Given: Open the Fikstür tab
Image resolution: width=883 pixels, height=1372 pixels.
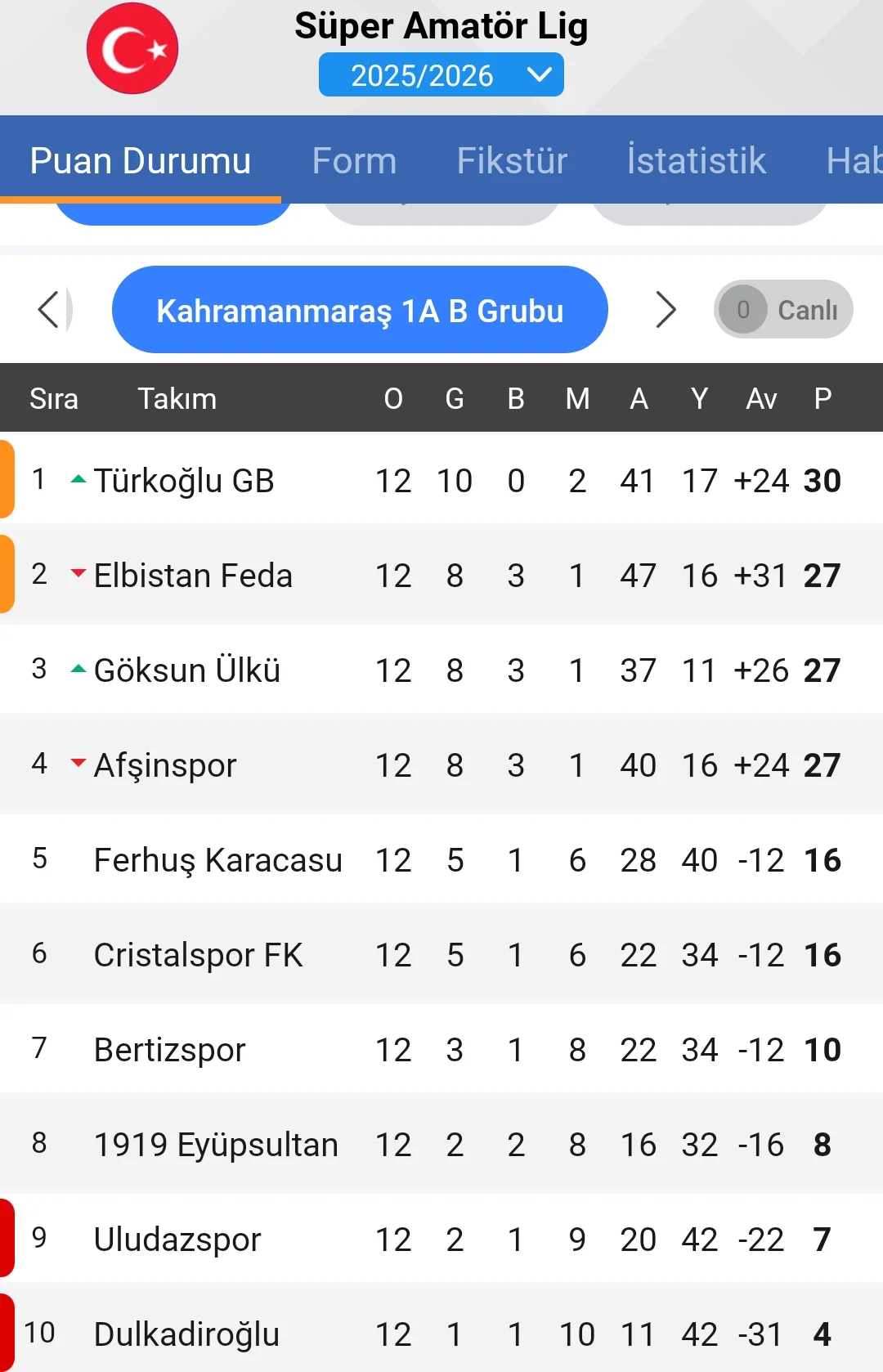Looking at the screenshot, I should [512, 161].
